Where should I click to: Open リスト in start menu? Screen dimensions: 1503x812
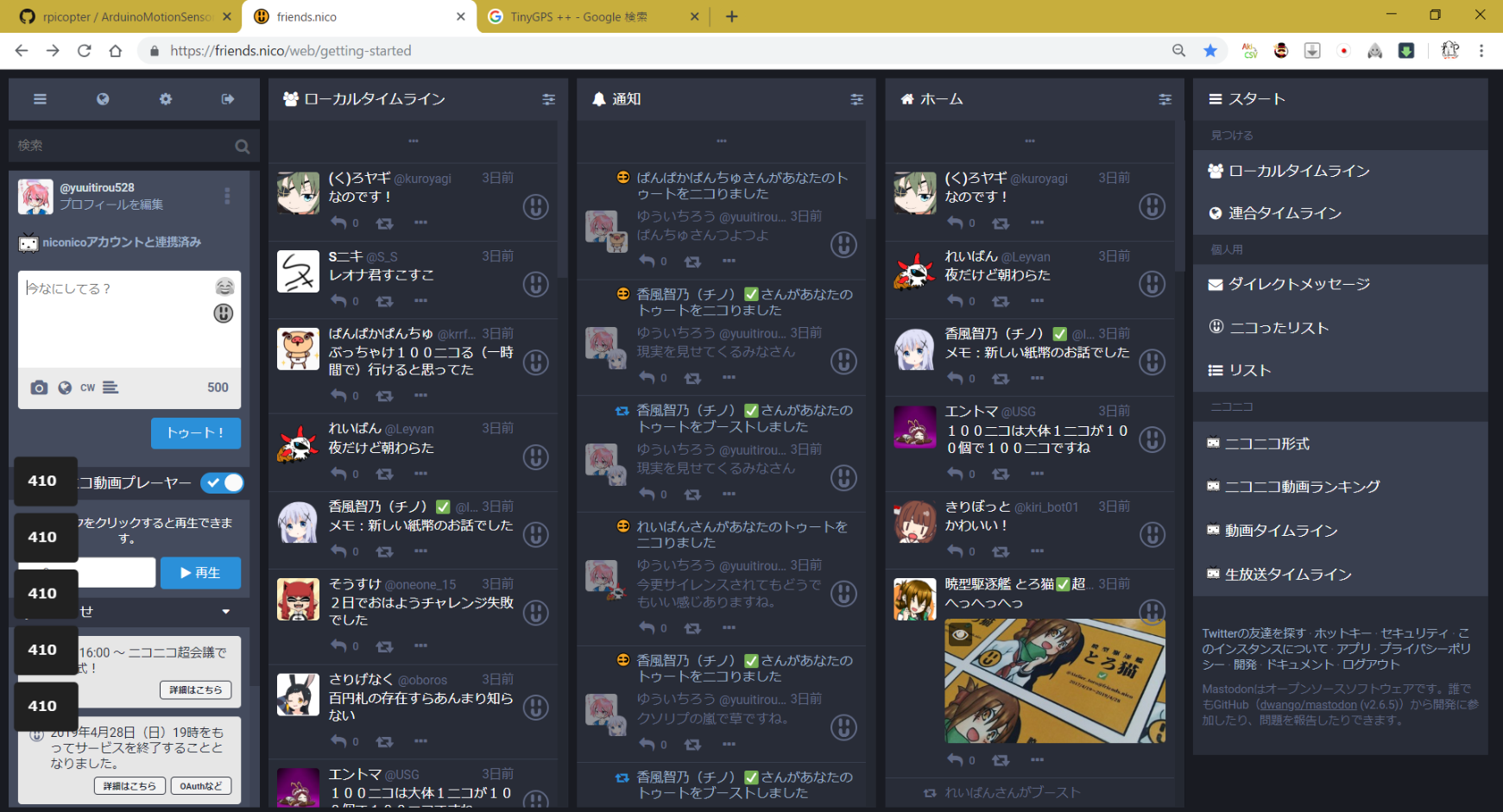[x=1340, y=370]
